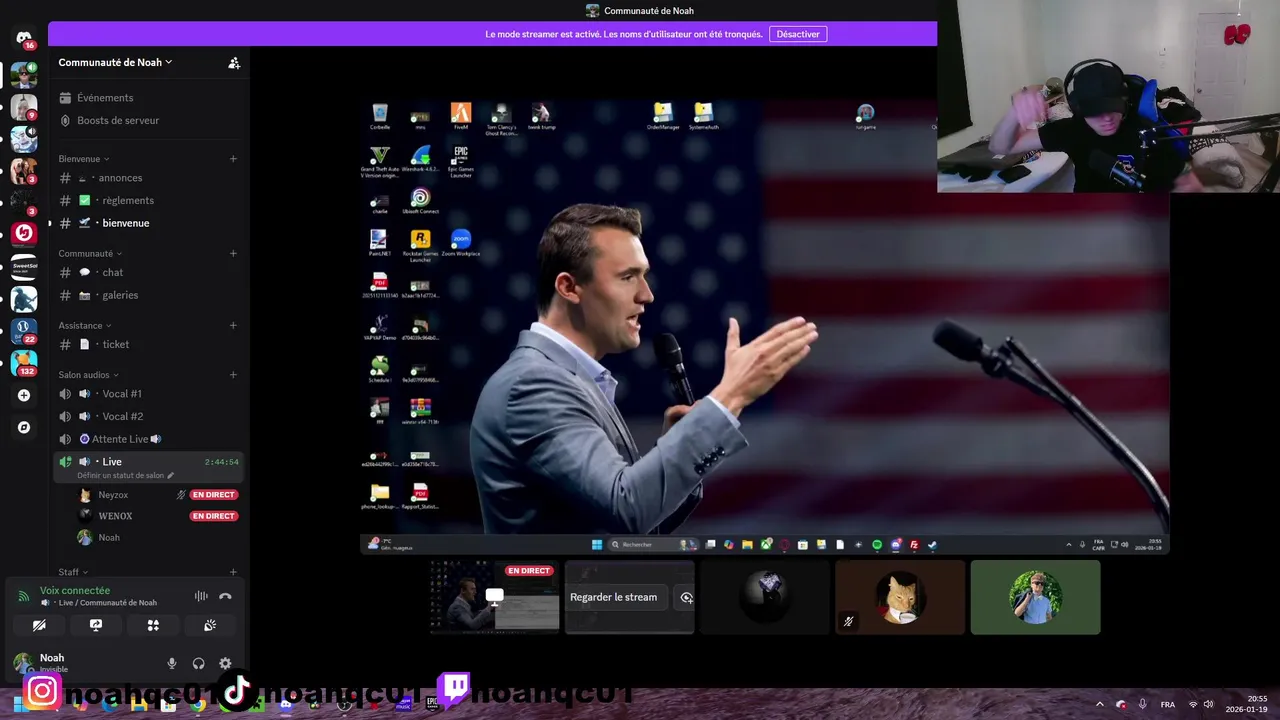Add a server with plus icon
This screenshot has width=1280, height=720.
24,395
